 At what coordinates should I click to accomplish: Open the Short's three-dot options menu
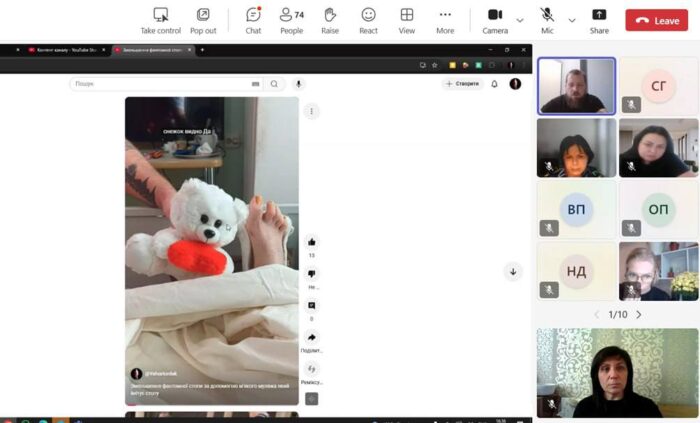pos(312,111)
